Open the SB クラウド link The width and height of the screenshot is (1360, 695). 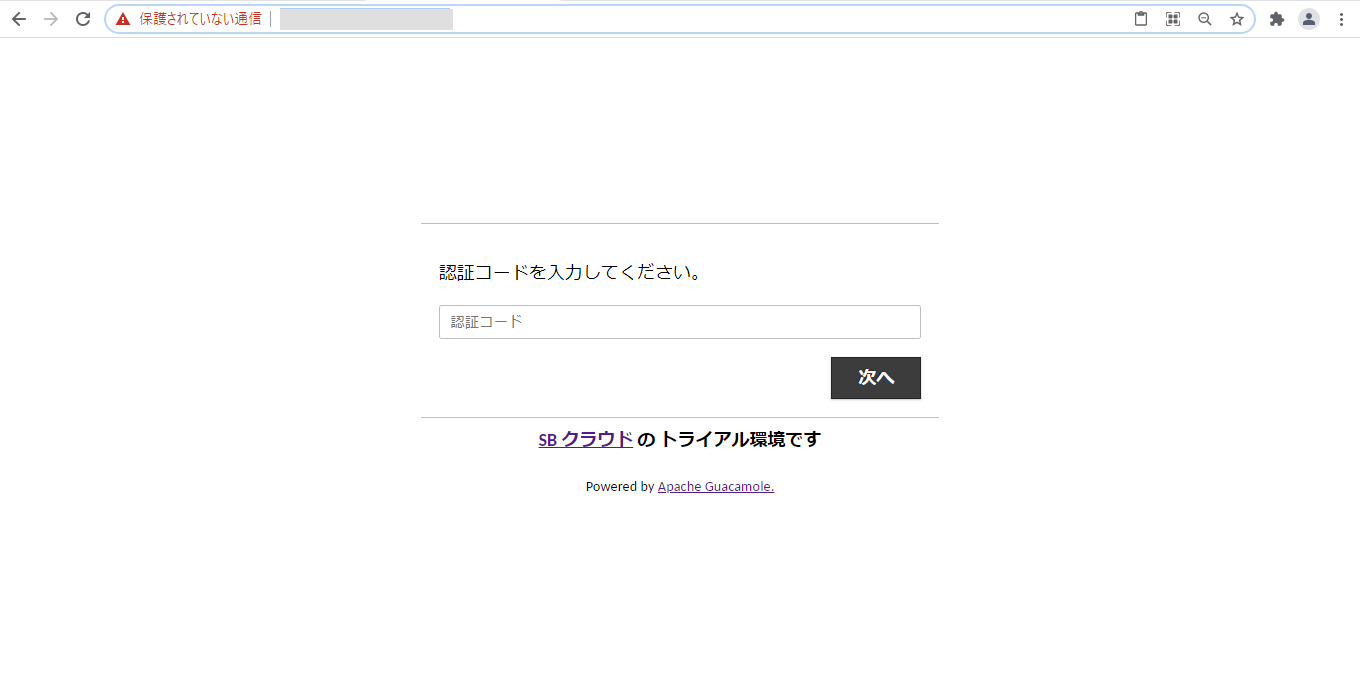(x=586, y=439)
